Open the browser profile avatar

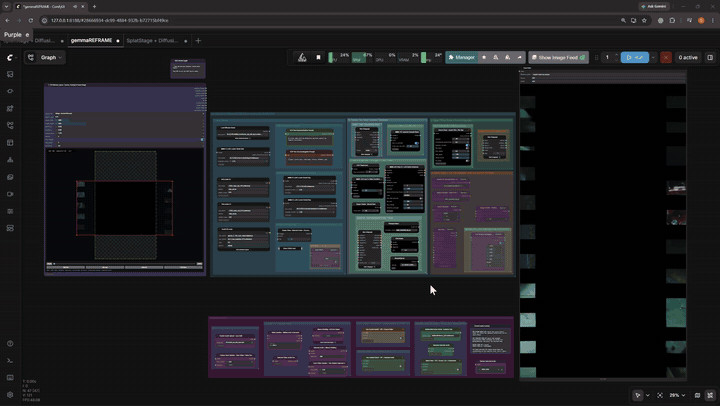[701, 20]
